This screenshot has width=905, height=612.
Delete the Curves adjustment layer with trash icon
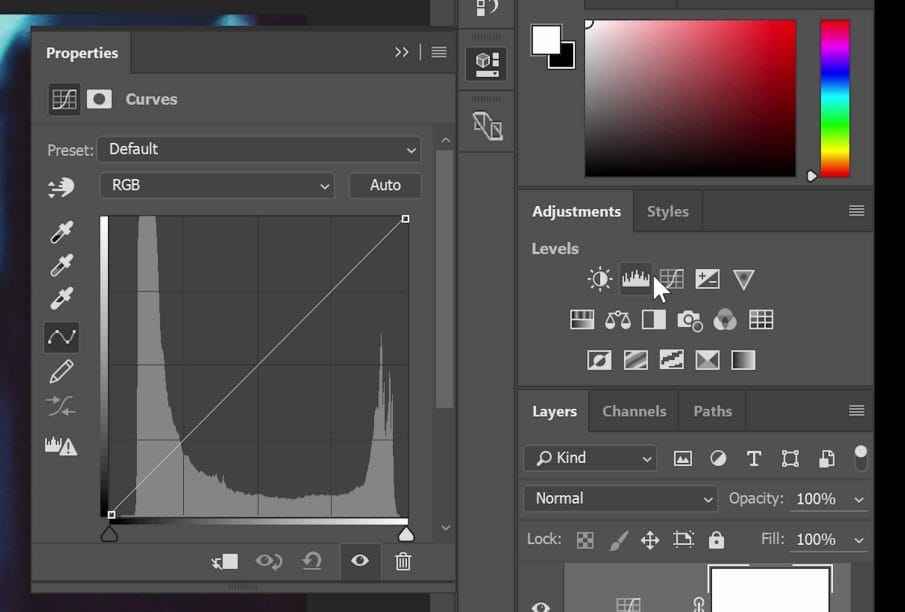coord(403,561)
